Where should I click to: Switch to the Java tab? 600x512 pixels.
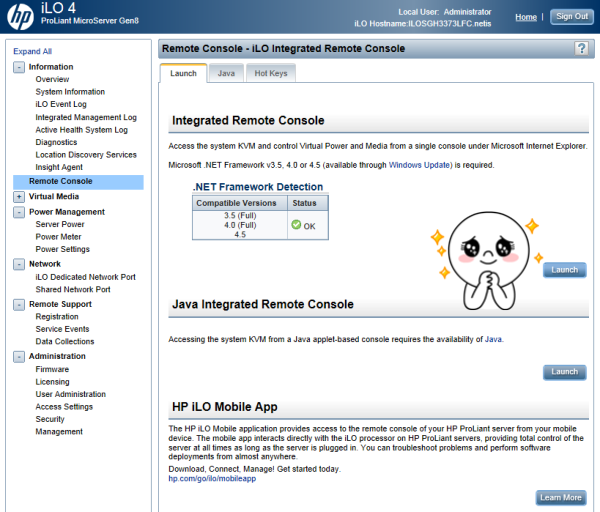226,73
